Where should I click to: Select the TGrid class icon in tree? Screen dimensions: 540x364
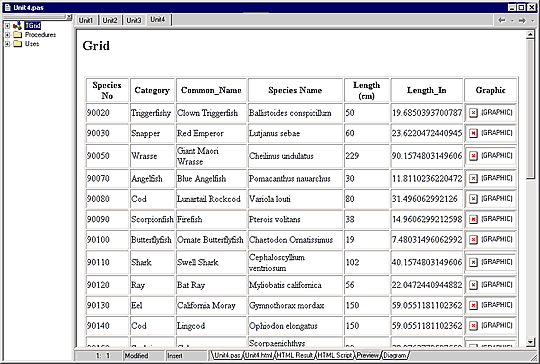(x=17, y=25)
